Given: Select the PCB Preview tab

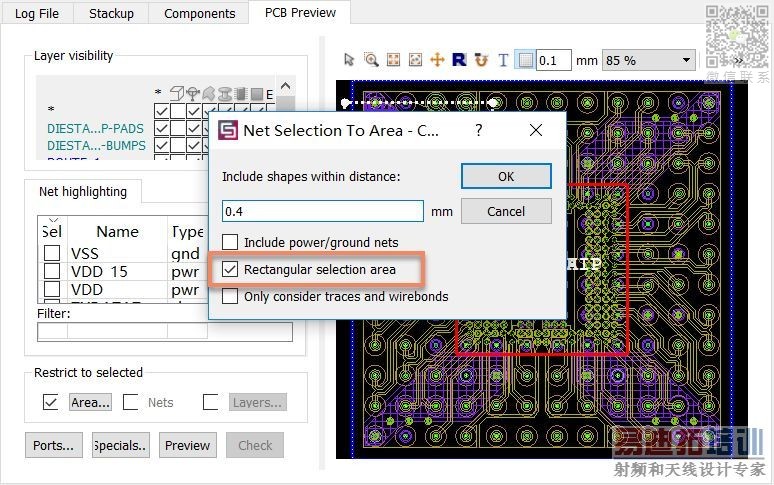Looking at the screenshot, I should pyautogui.click(x=300, y=12).
